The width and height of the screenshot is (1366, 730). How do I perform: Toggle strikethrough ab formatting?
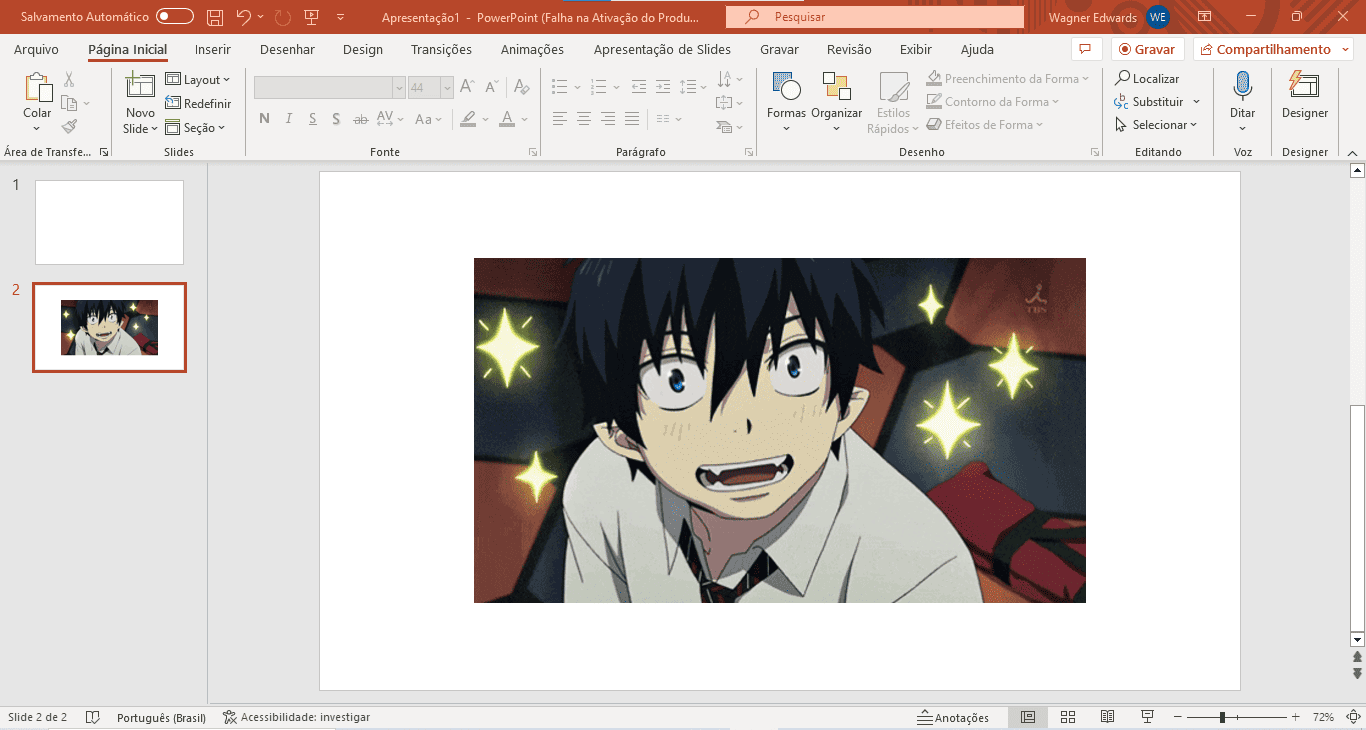click(x=360, y=119)
